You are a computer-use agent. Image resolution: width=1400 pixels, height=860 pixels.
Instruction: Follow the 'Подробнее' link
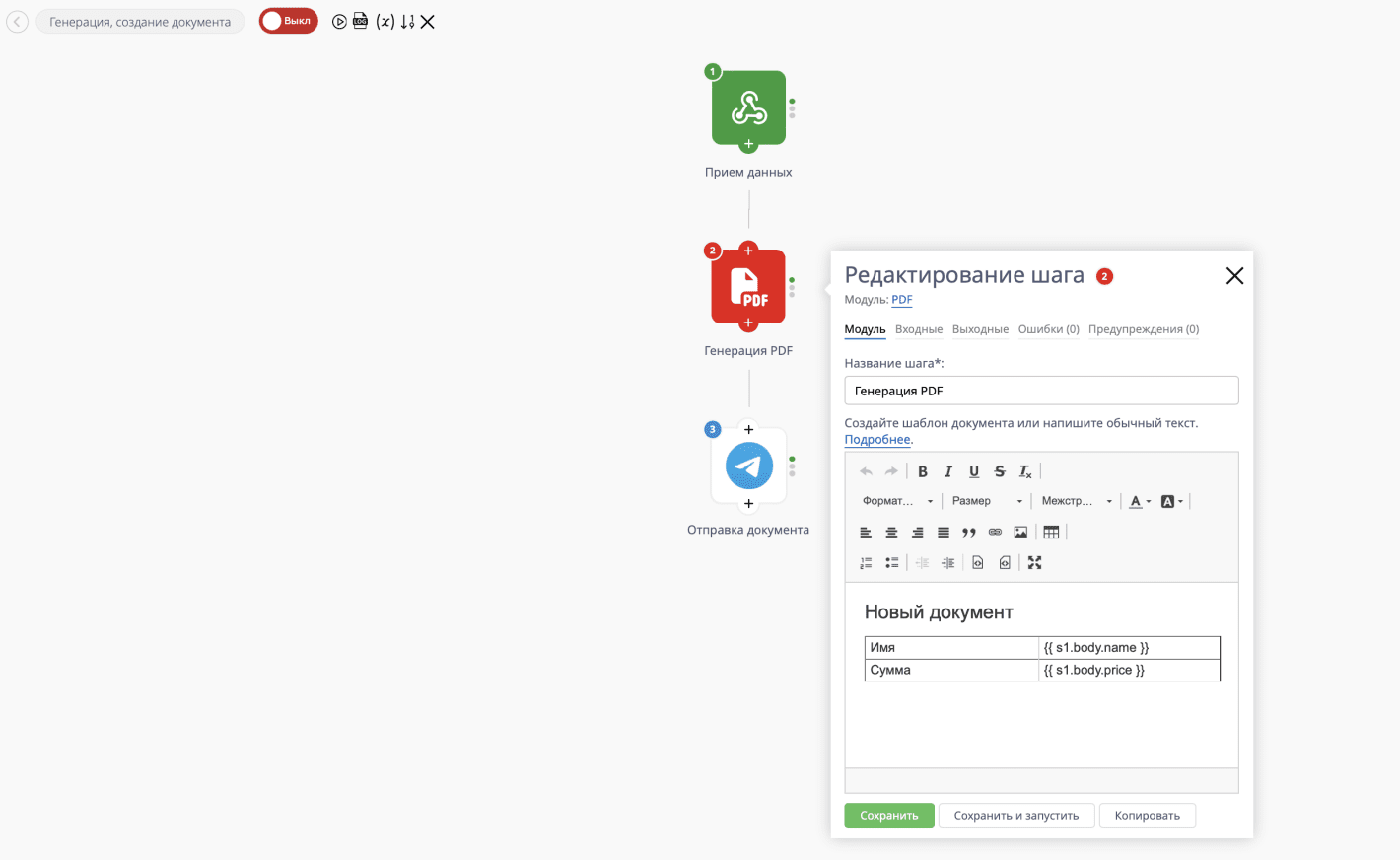pos(876,440)
